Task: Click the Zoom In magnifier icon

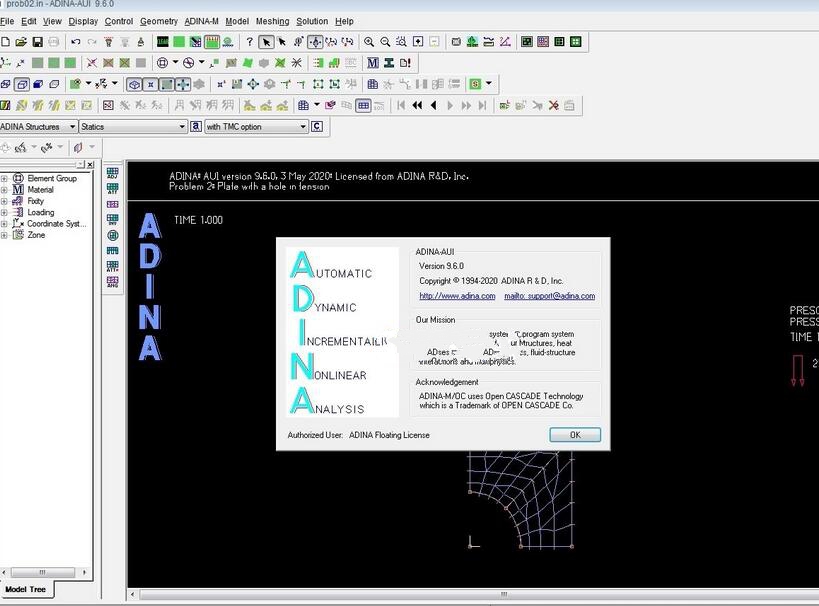Action: [x=369, y=42]
